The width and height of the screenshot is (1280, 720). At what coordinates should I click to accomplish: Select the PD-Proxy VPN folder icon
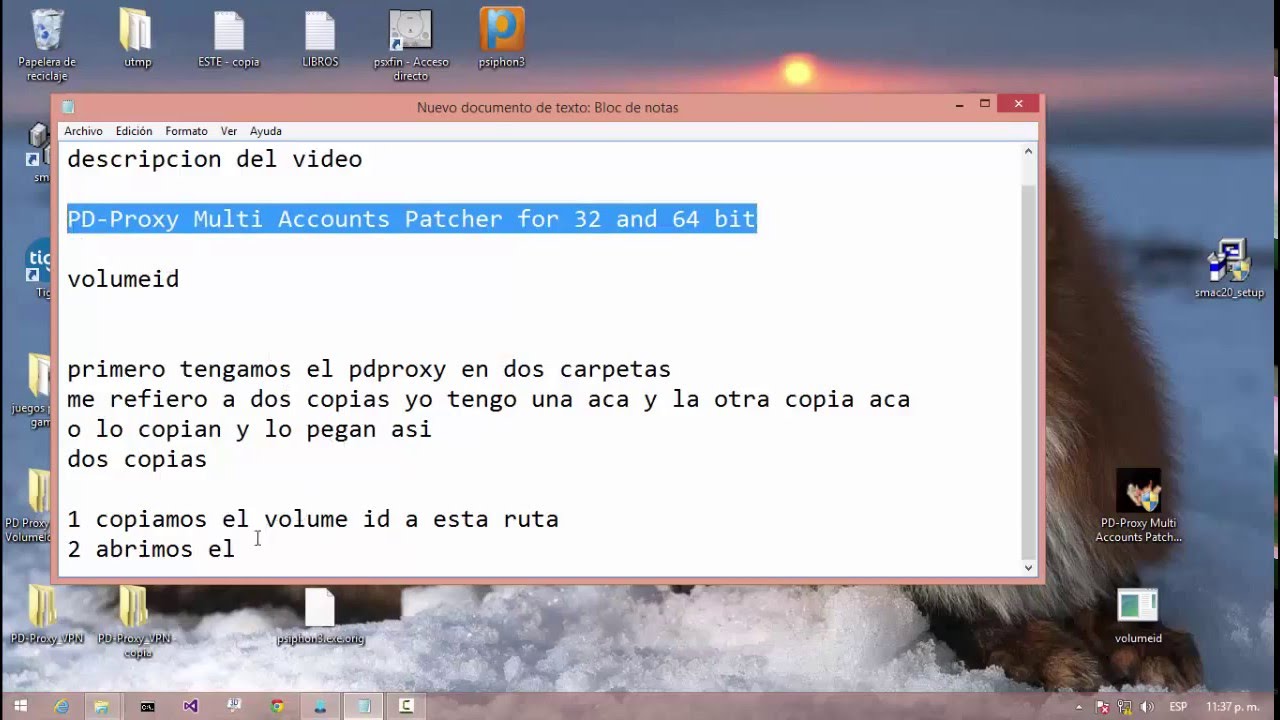(x=46, y=615)
